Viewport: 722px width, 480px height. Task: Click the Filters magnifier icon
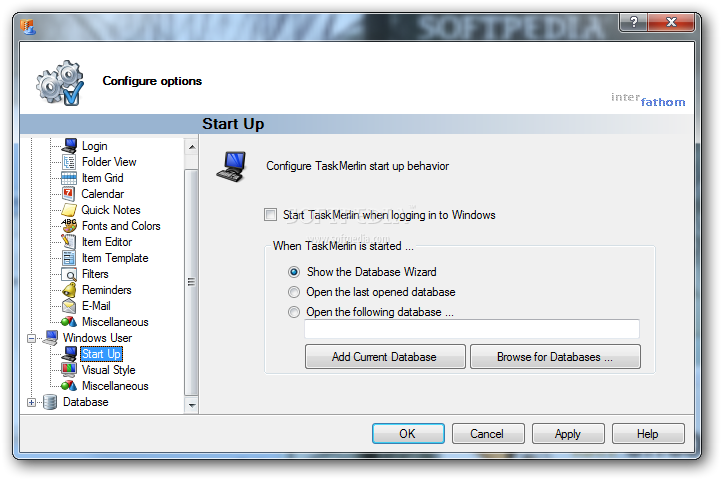(x=69, y=275)
